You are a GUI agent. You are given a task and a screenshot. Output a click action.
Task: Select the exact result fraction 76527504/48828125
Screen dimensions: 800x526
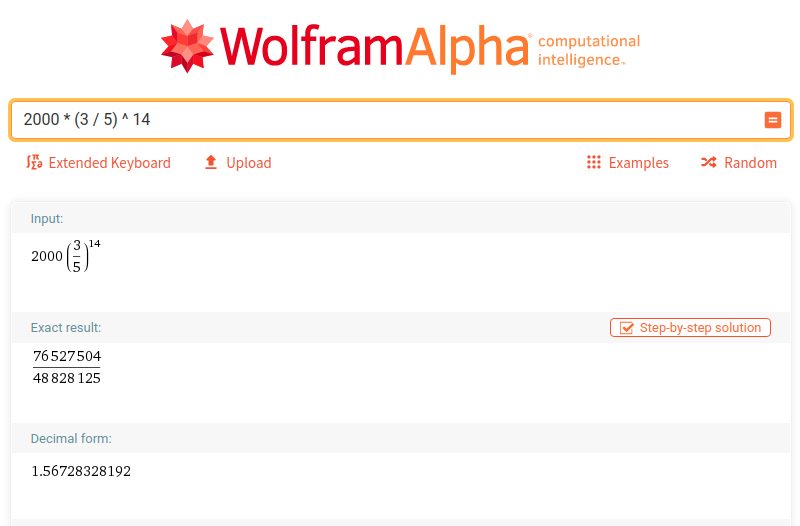tap(67, 367)
